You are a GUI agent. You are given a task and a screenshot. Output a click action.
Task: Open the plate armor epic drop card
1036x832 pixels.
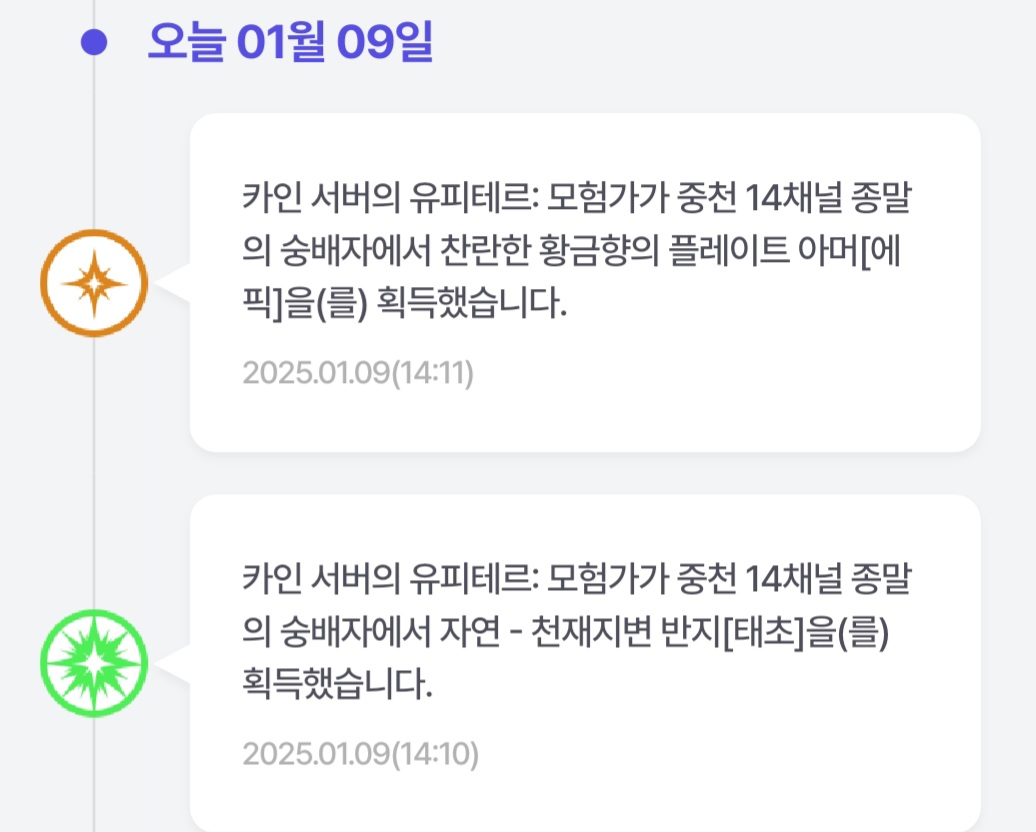[585, 283]
